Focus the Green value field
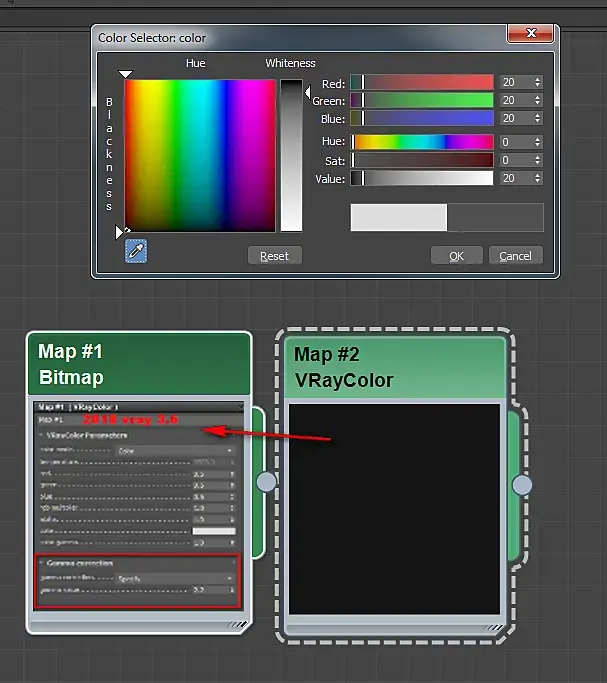 click(515, 100)
